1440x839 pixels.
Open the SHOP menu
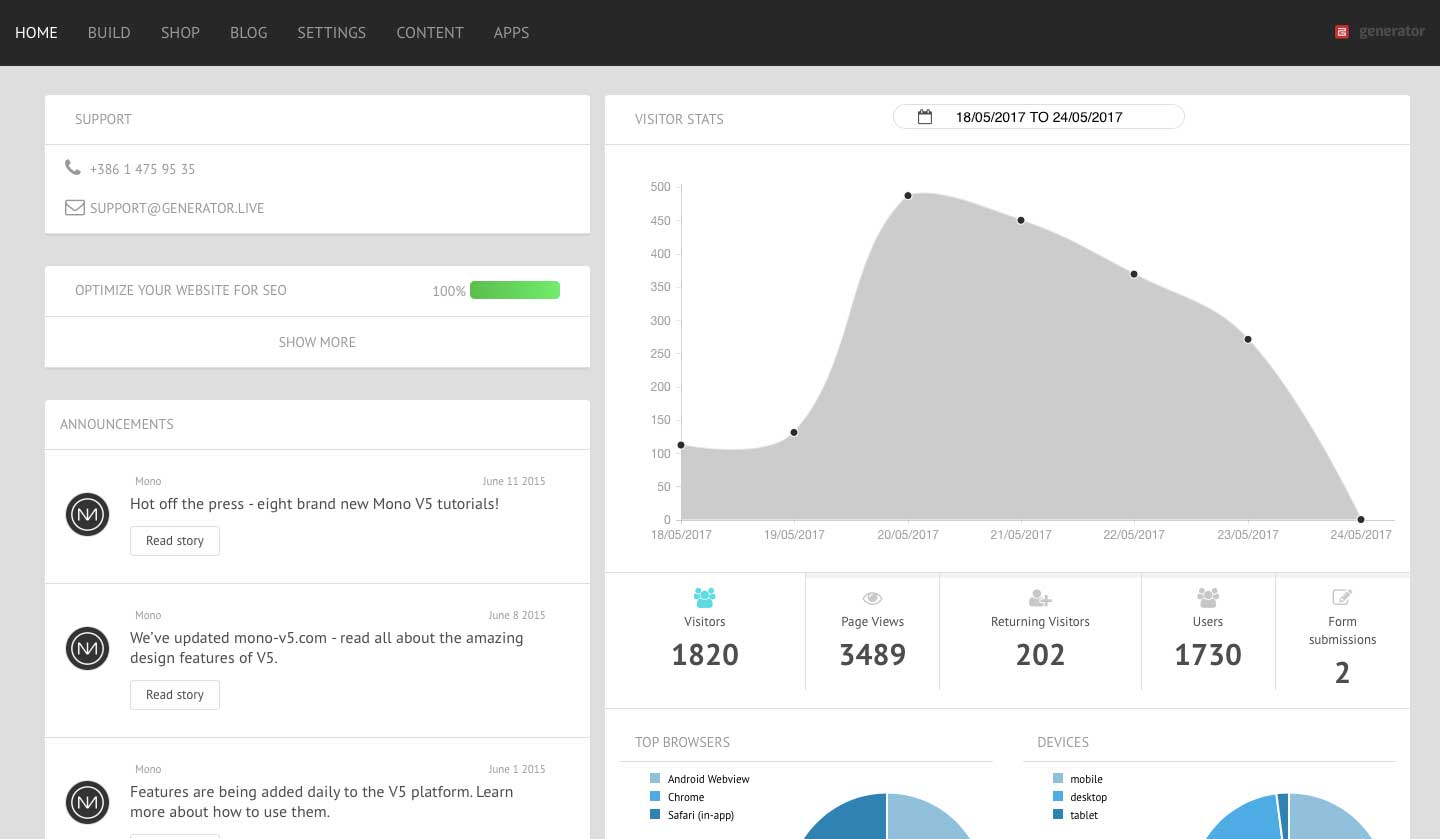(180, 32)
